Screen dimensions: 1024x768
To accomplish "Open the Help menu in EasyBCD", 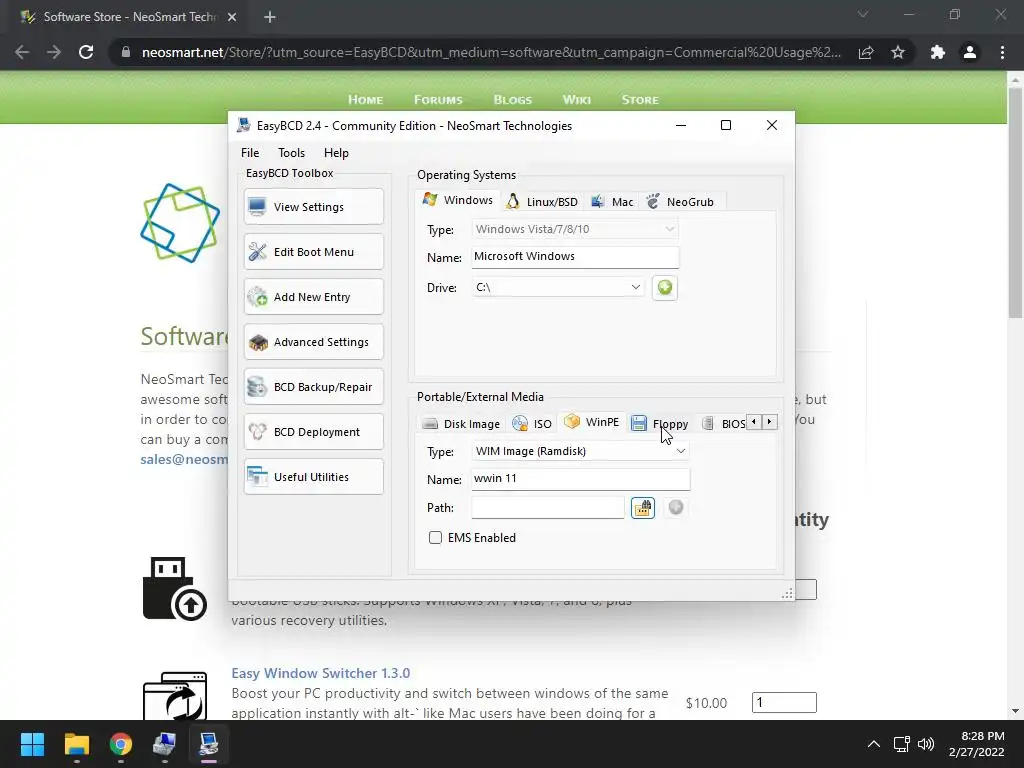I will 336,153.
